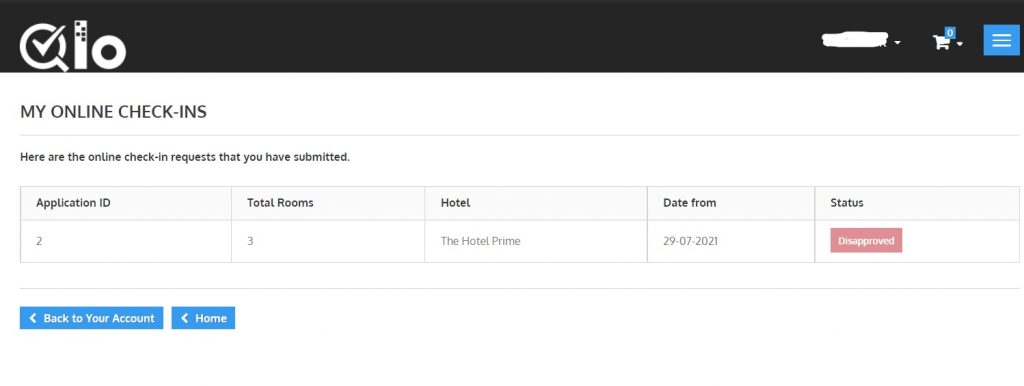The height and width of the screenshot is (386, 1024).
Task: Click the cart item count badge
Action: pyautogui.click(x=950, y=32)
